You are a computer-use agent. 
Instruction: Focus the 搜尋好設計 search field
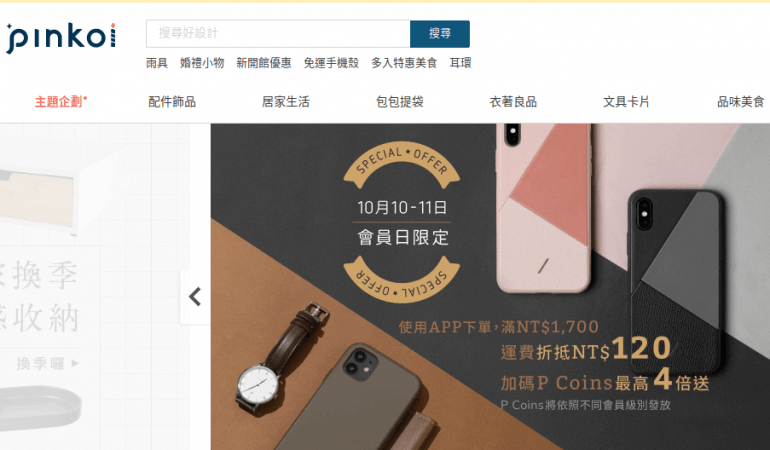pos(278,33)
